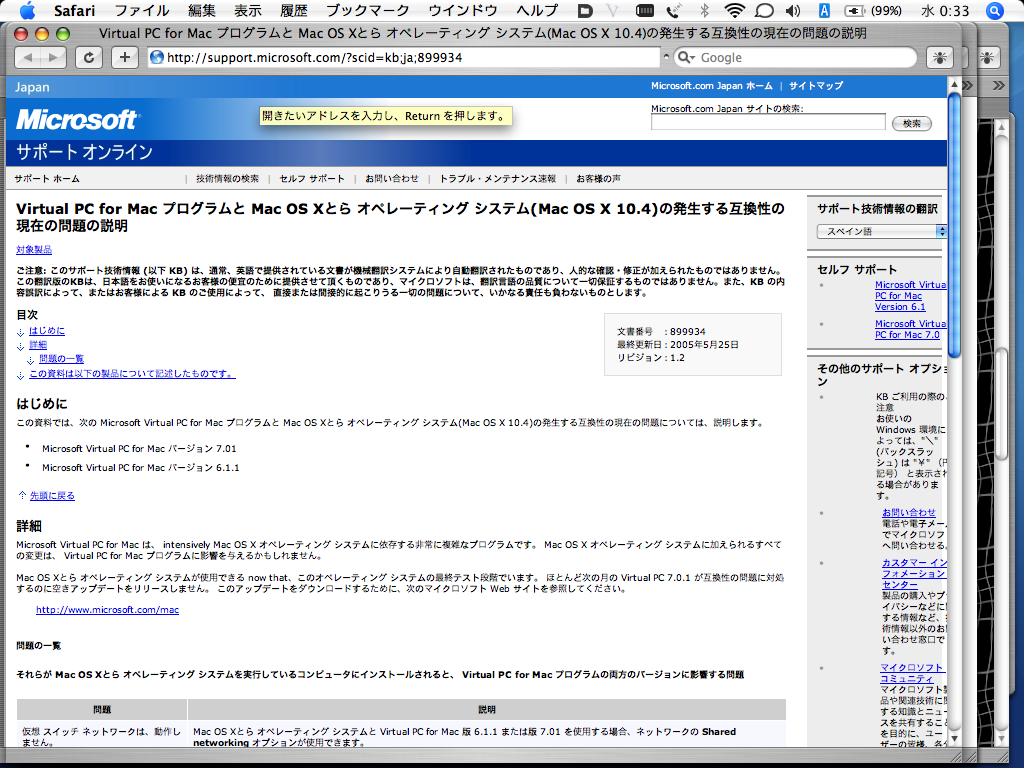1024x768 pixels.
Task: Open トラブル・メンテナンス速報 navigation item
Action: pos(498,178)
